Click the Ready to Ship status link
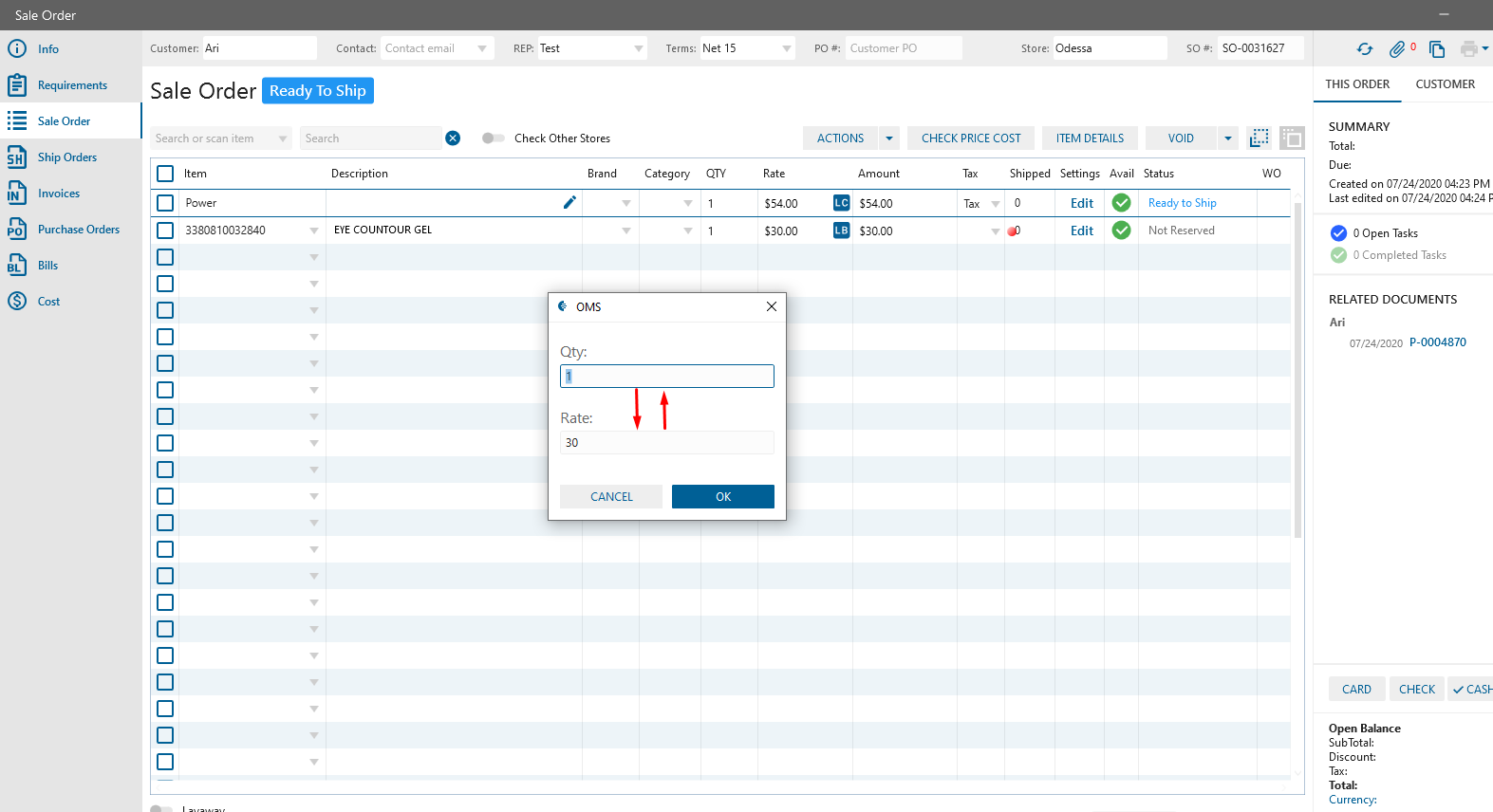This screenshot has width=1493, height=812. (1183, 203)
